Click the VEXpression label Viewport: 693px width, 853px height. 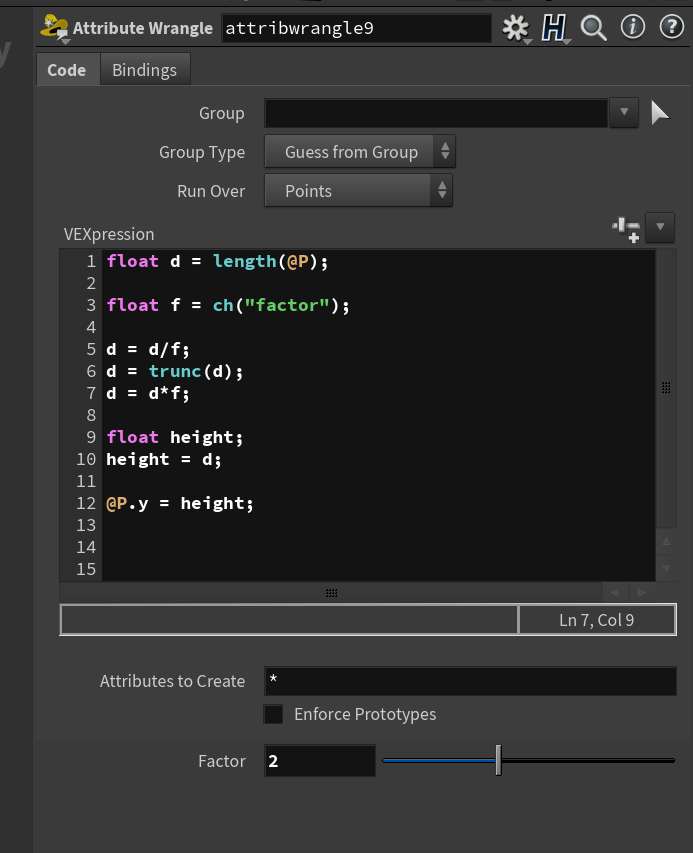click(109, 234)
